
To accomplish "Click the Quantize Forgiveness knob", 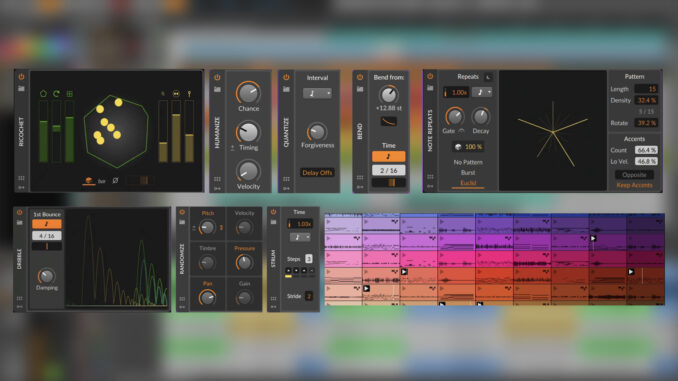I will coord(317,131).
